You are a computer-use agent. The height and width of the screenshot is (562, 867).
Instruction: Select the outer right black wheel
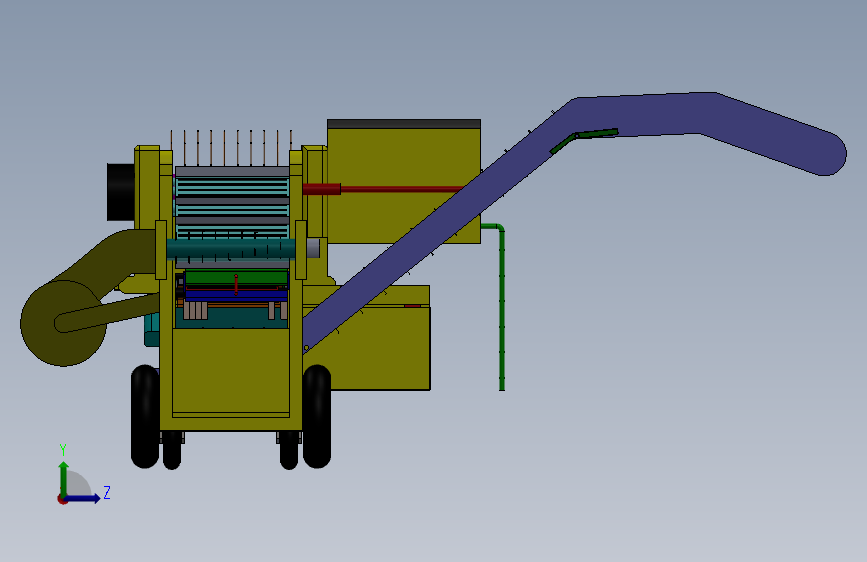click(x=317, y=416)
